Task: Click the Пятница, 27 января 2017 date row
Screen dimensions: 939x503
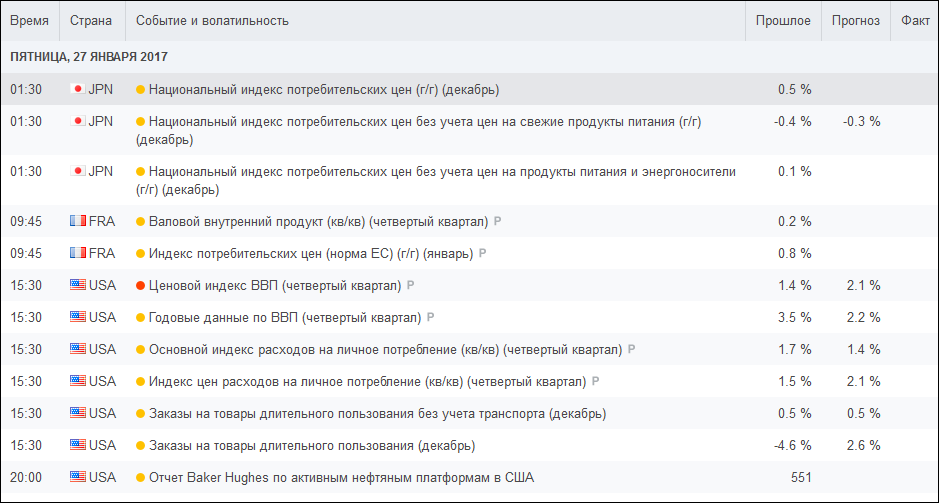Action: [x=470, y=57]
